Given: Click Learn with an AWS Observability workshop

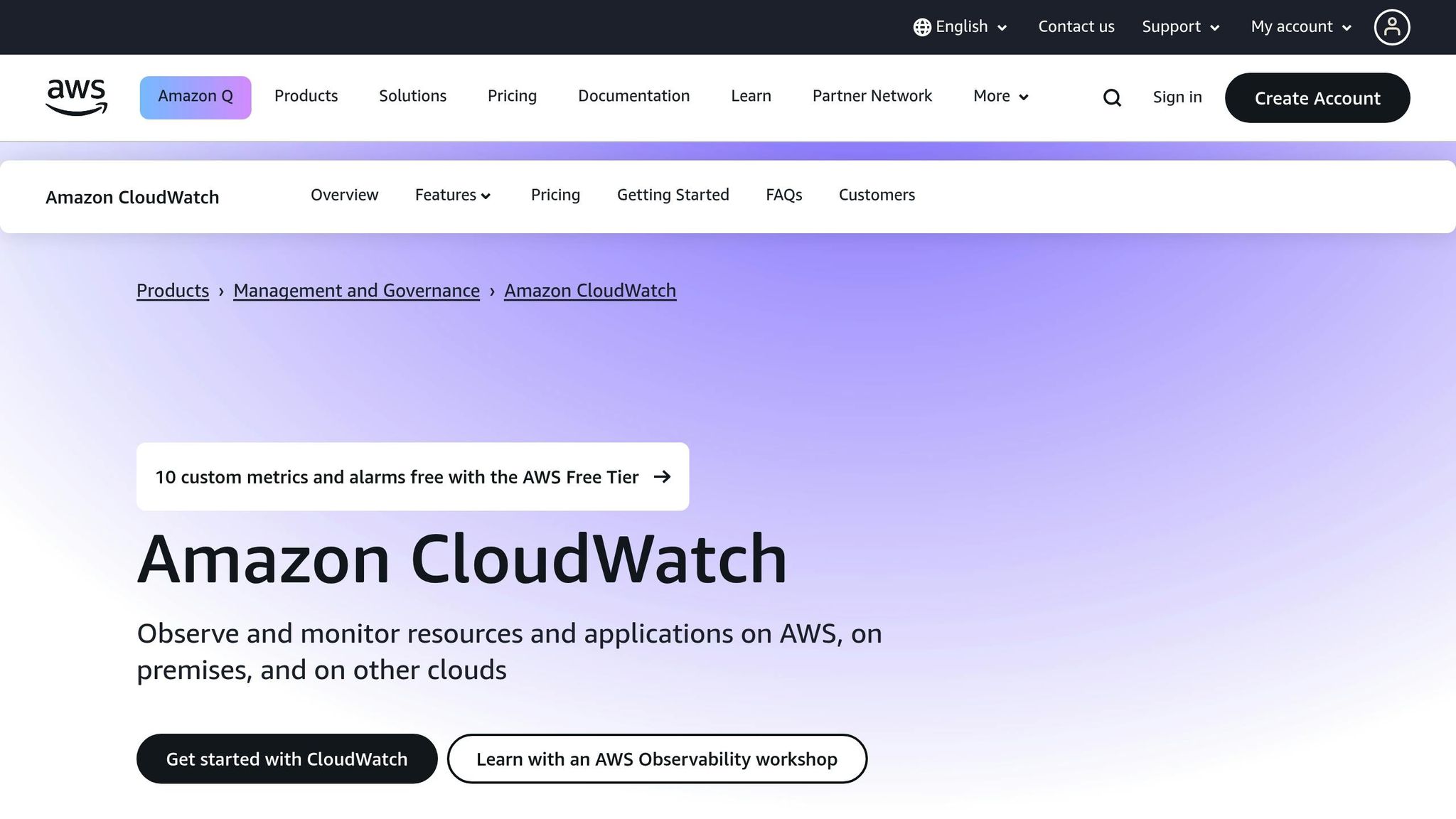Looking at the screenshot, I should coord(657,759).
